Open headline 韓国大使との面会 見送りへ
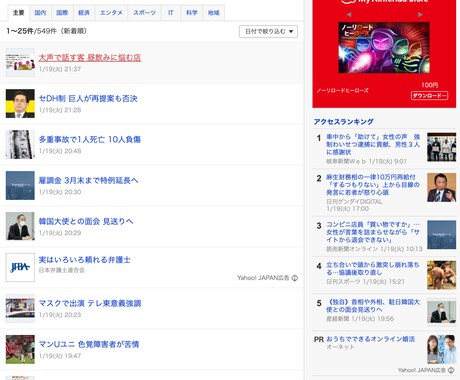The width and height of the screenshot is (460, 380). 86,221
